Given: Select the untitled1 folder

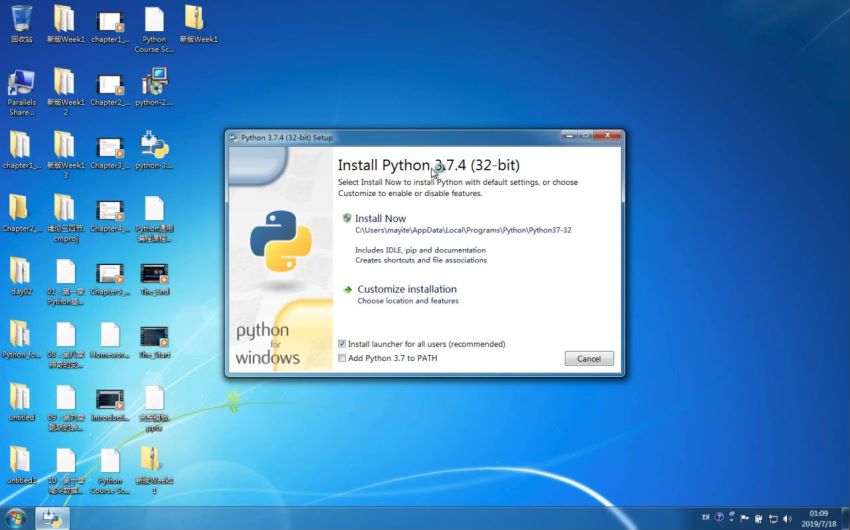Looking at the screenshot, I should 22,466.
